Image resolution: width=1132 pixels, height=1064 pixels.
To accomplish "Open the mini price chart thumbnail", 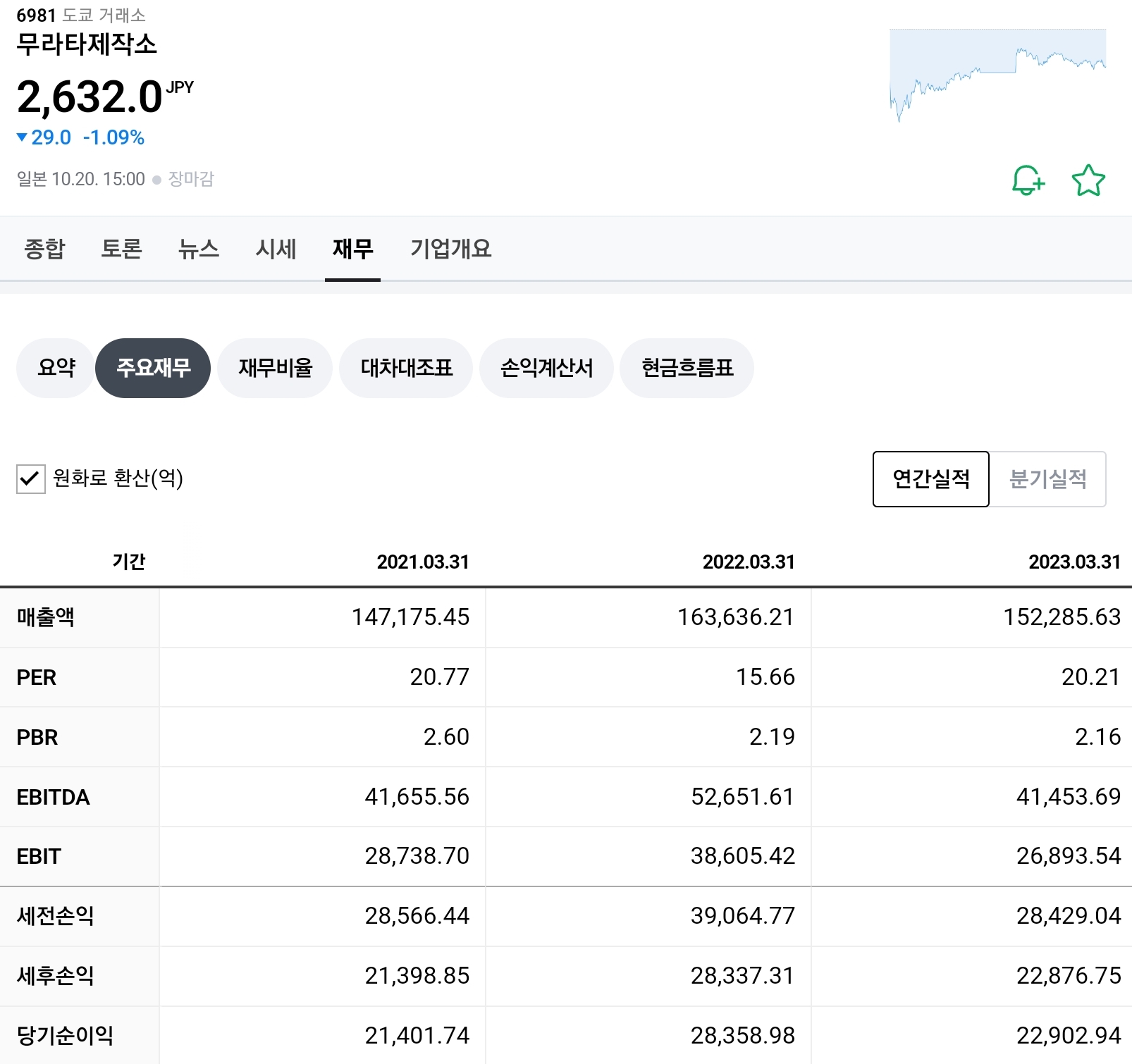I will coord(998,75).
